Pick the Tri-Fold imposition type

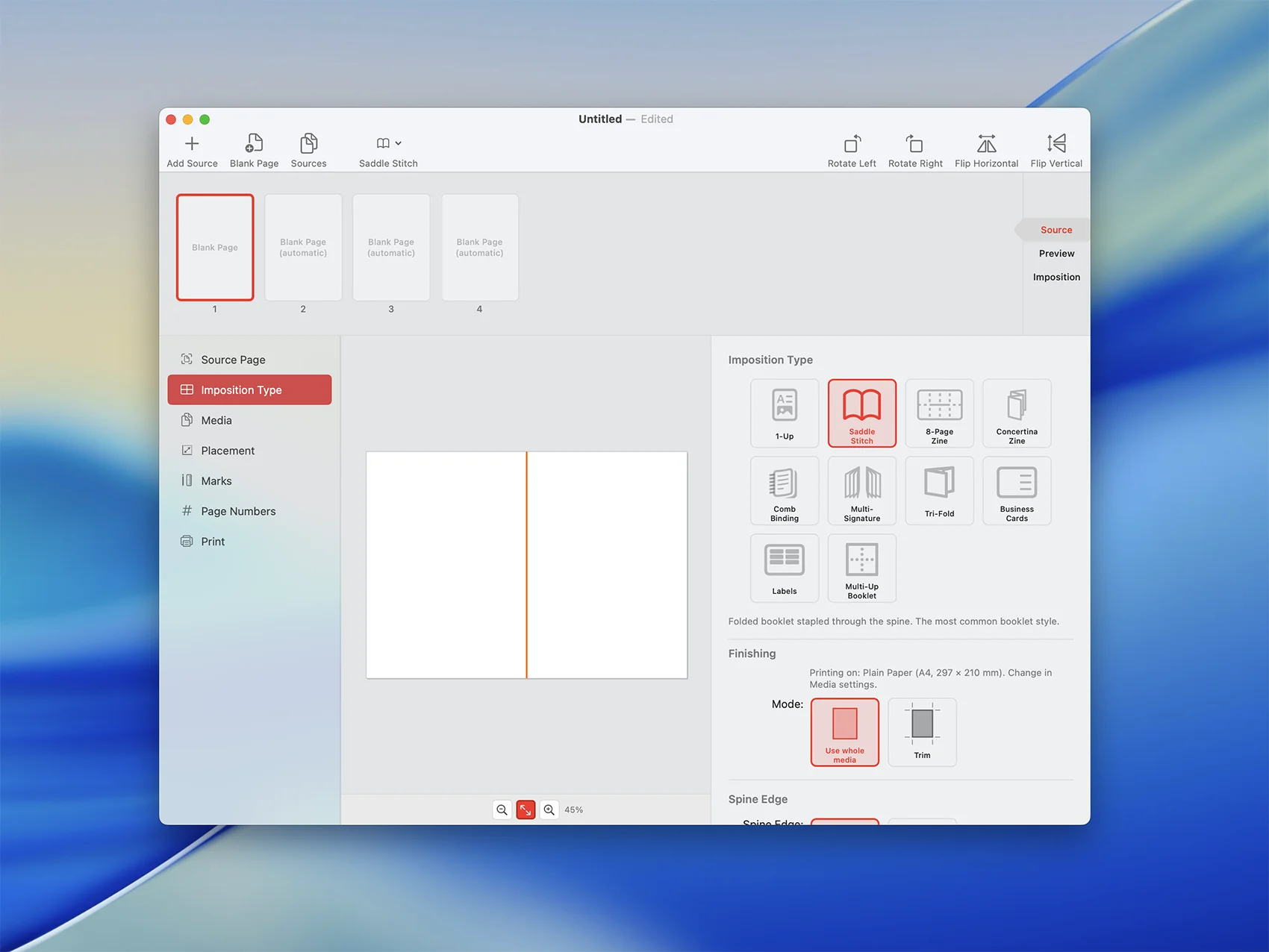pos(939,491)
